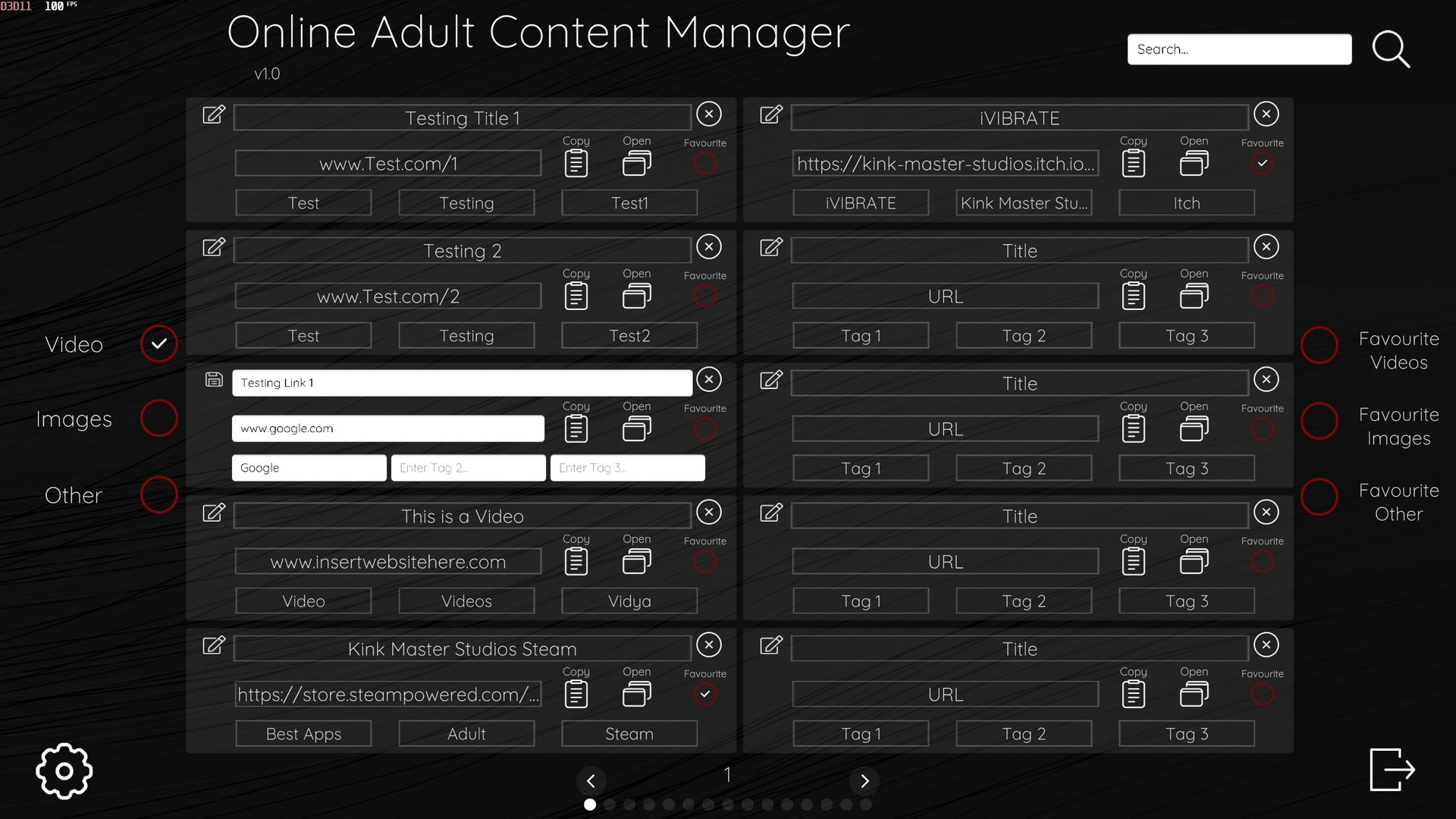Enable the Favourite Images filter
This screenshot has width=1456, height=819.
(1319, 422)
